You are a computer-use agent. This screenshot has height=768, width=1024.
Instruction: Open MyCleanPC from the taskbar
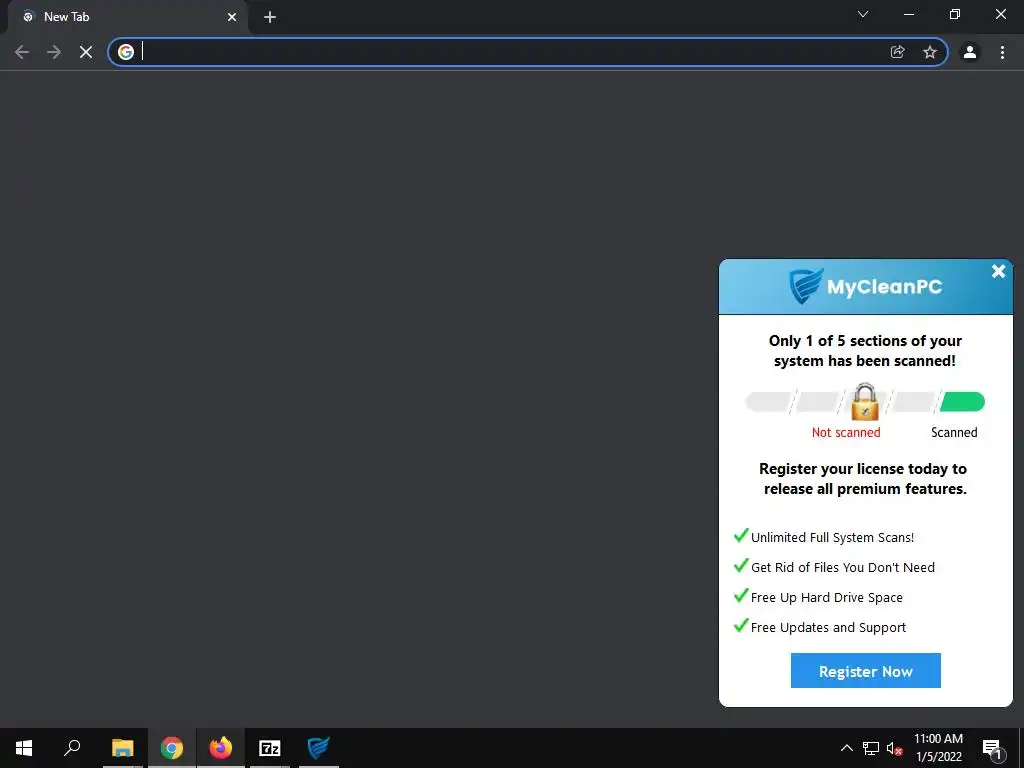319,748
